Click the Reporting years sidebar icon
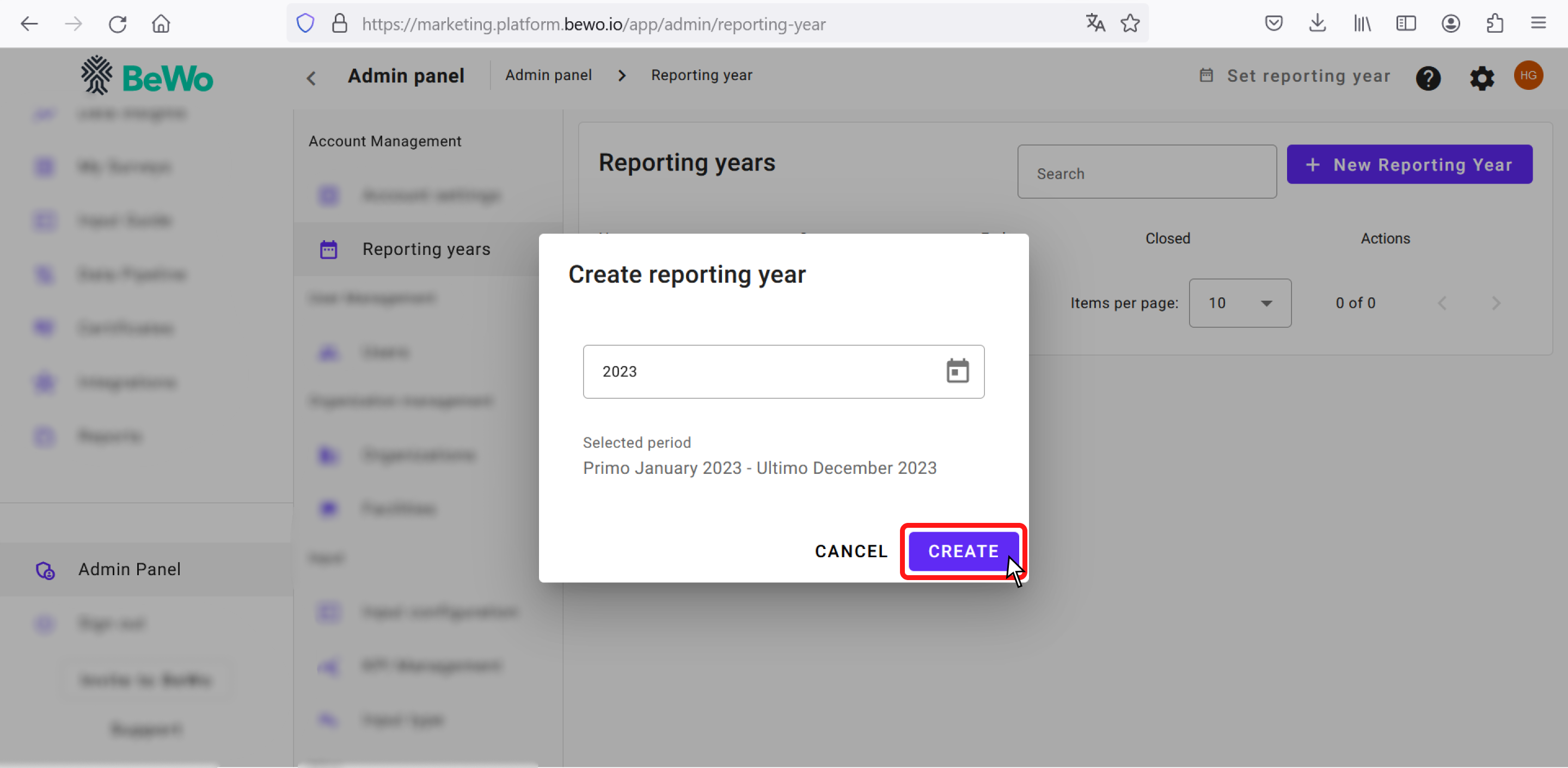 (329, 248)
